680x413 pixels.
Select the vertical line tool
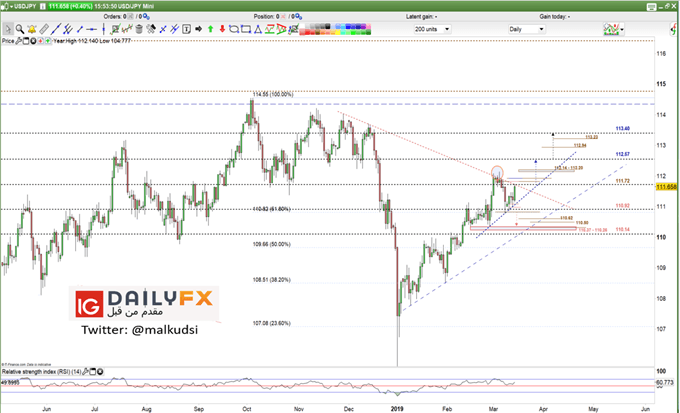click(104, 29)
